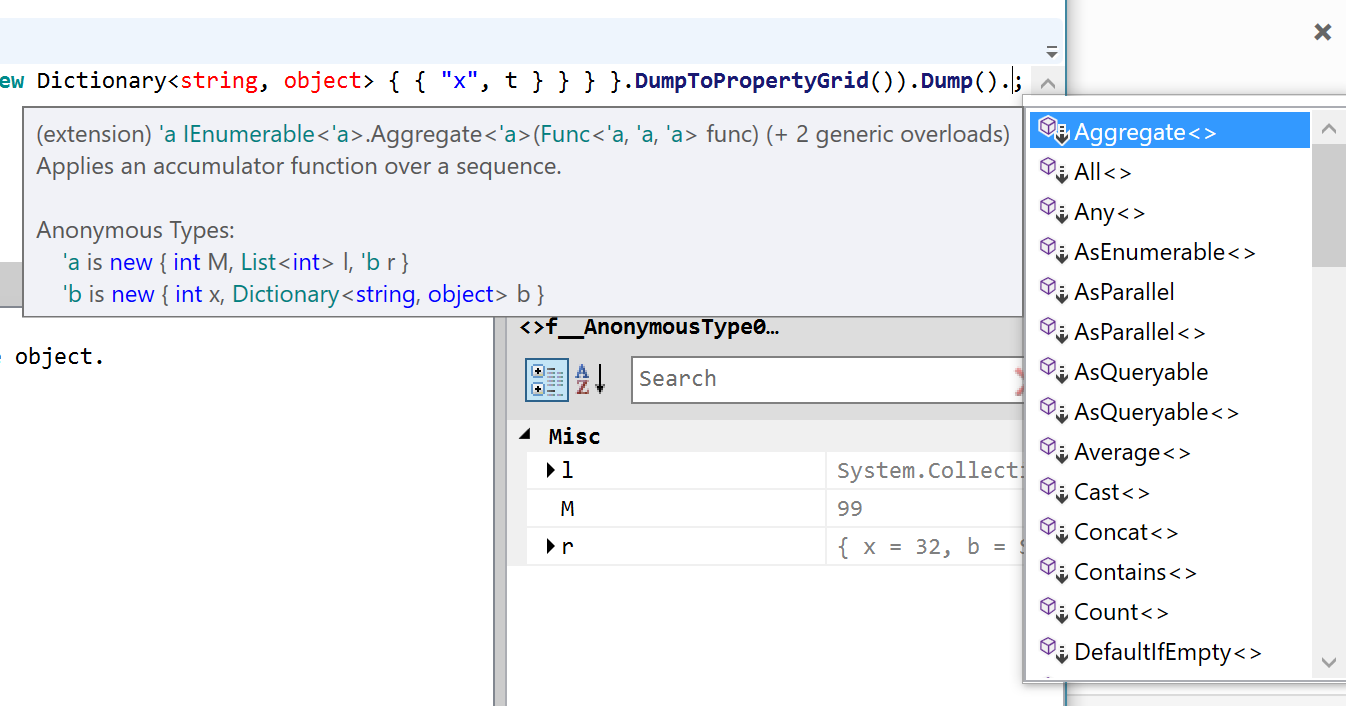Select Cast<> extension method
Image resolution: width=1346 pixels, height=706 pixels.
(x=1169, y=492)
